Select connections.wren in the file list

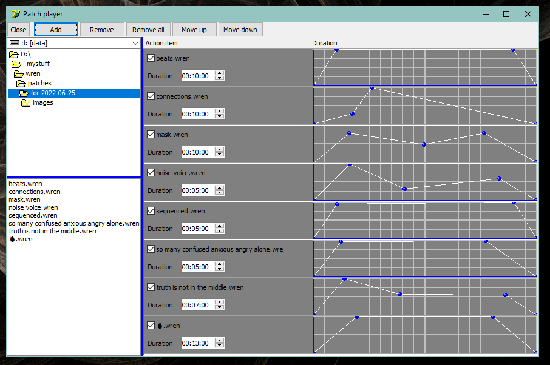click(34, 191)
